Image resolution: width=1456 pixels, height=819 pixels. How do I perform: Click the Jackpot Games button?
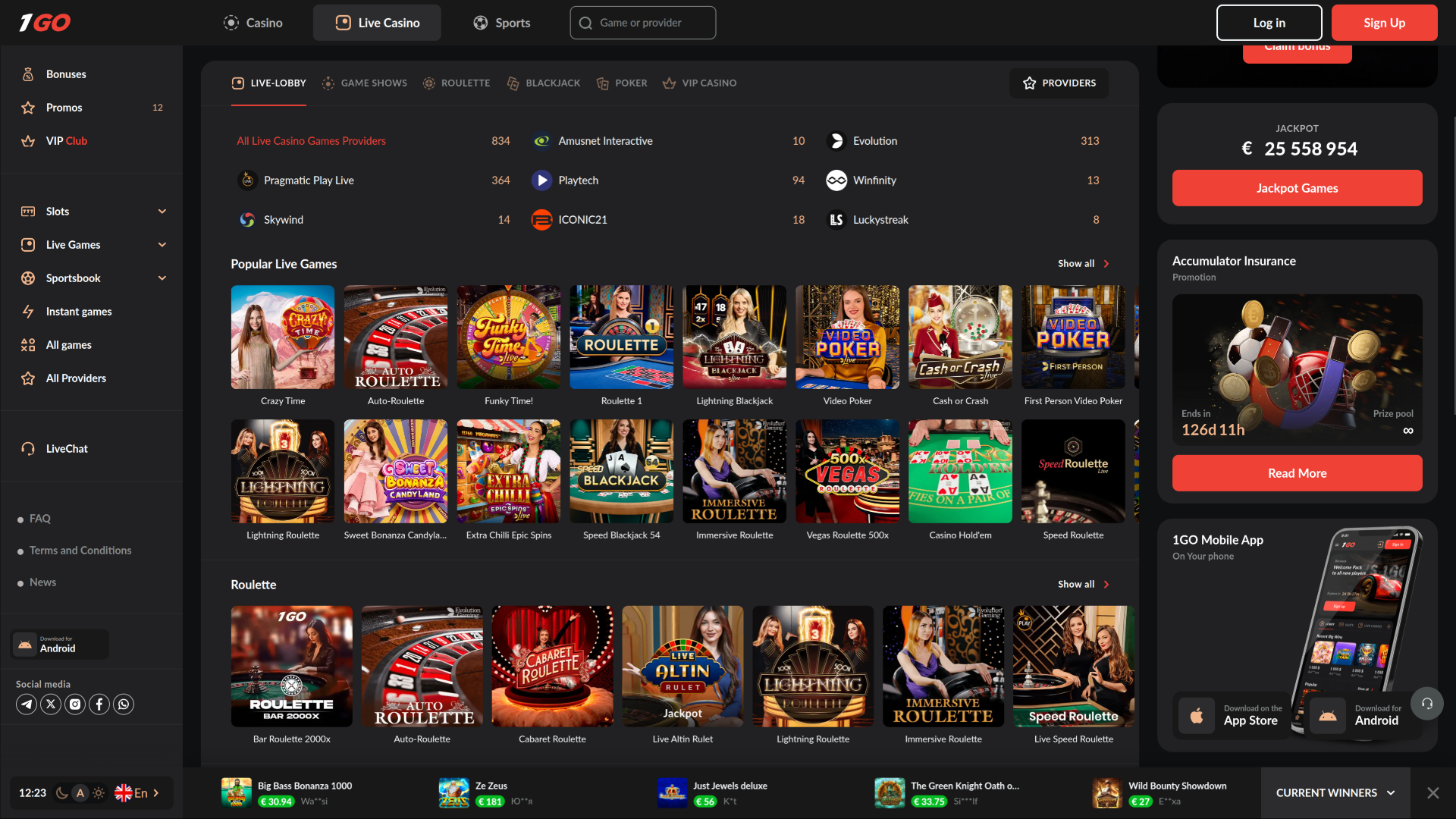pyautogui.click(x=1297, y=187)
